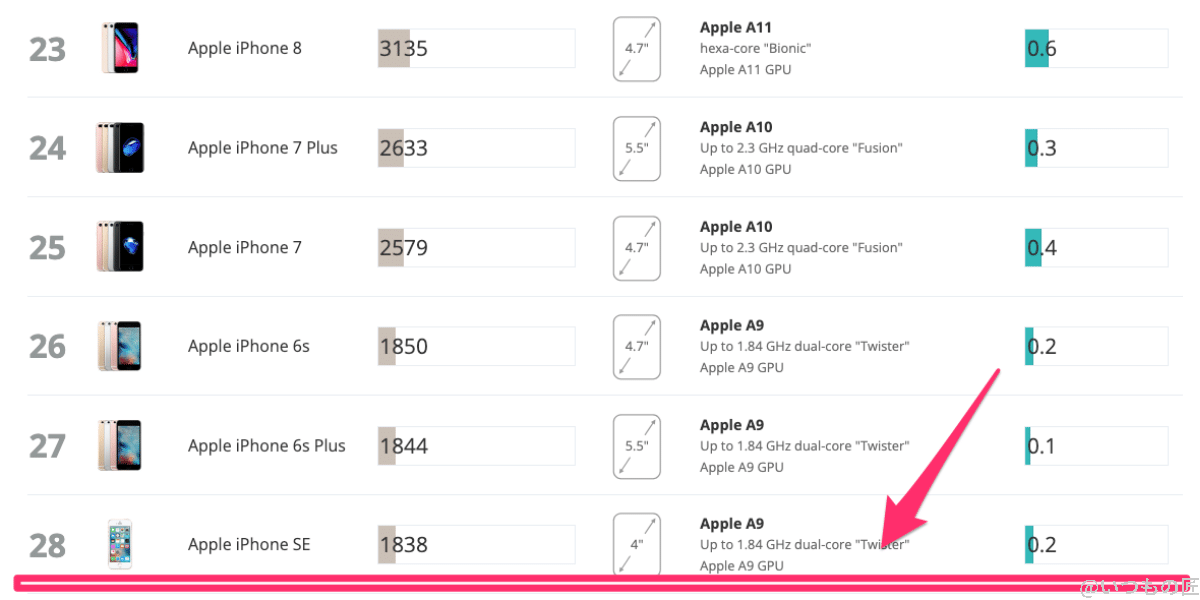Viewport: 1200px width, 600px height.
Task: Click the 5.5" display icon for iPhone 7 Plus
Action: pyautogui.click(x=637, y=148)
